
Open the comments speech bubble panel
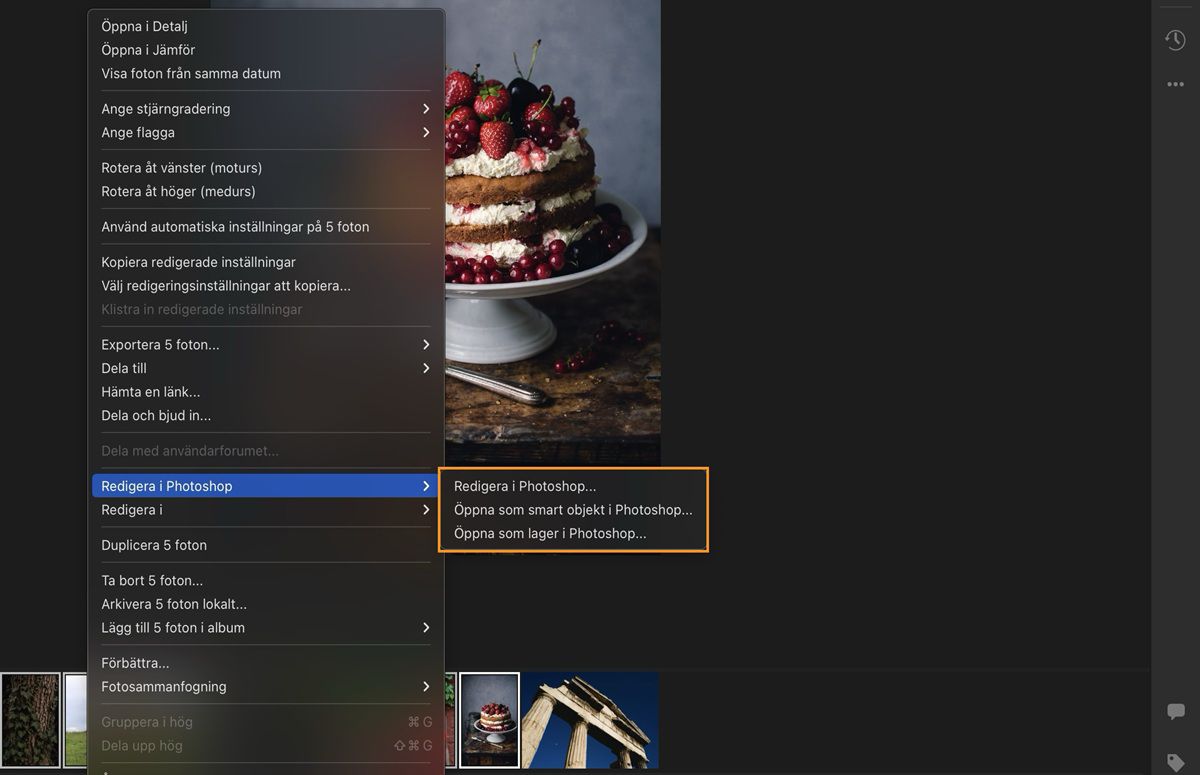[x=1176, y=711]
